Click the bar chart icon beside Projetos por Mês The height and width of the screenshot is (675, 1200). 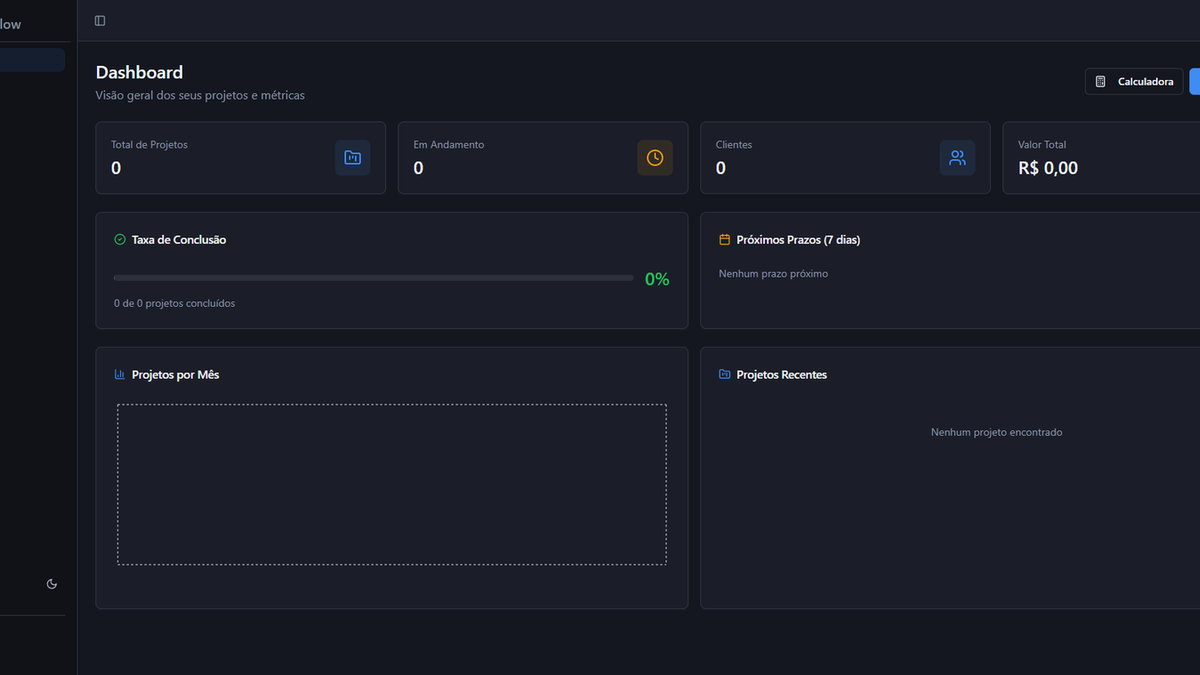pos(120,375)
